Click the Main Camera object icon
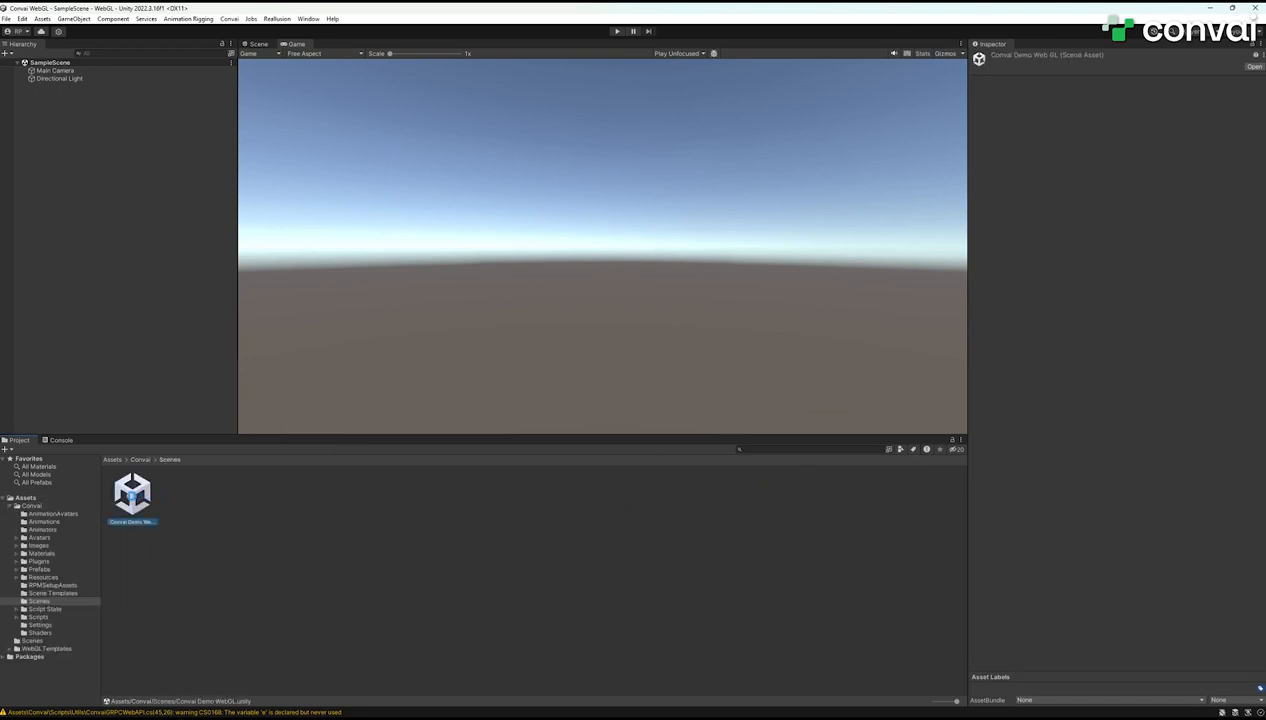 [x=32, y=71]
